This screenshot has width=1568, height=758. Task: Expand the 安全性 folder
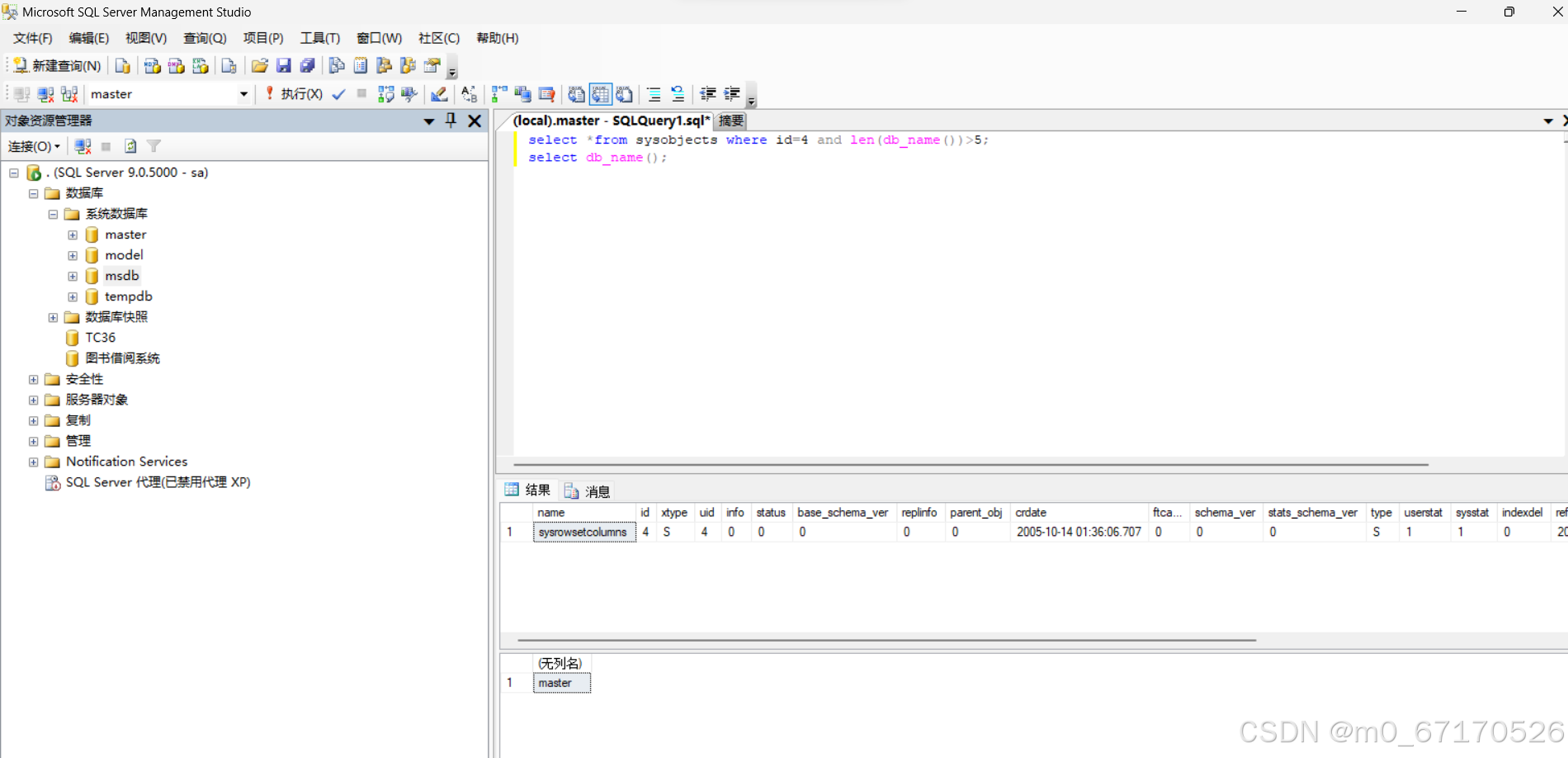point(34,380)
